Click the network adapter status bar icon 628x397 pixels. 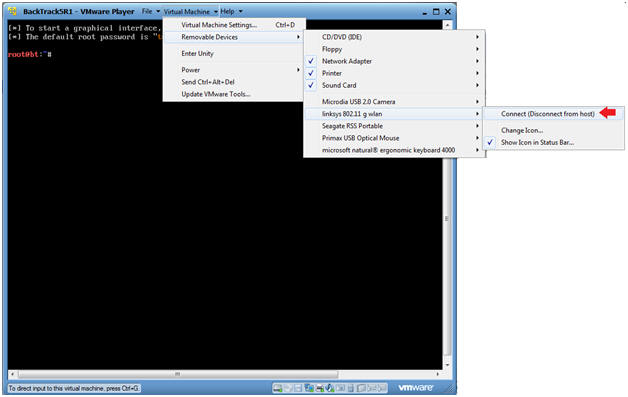point(309,388)
